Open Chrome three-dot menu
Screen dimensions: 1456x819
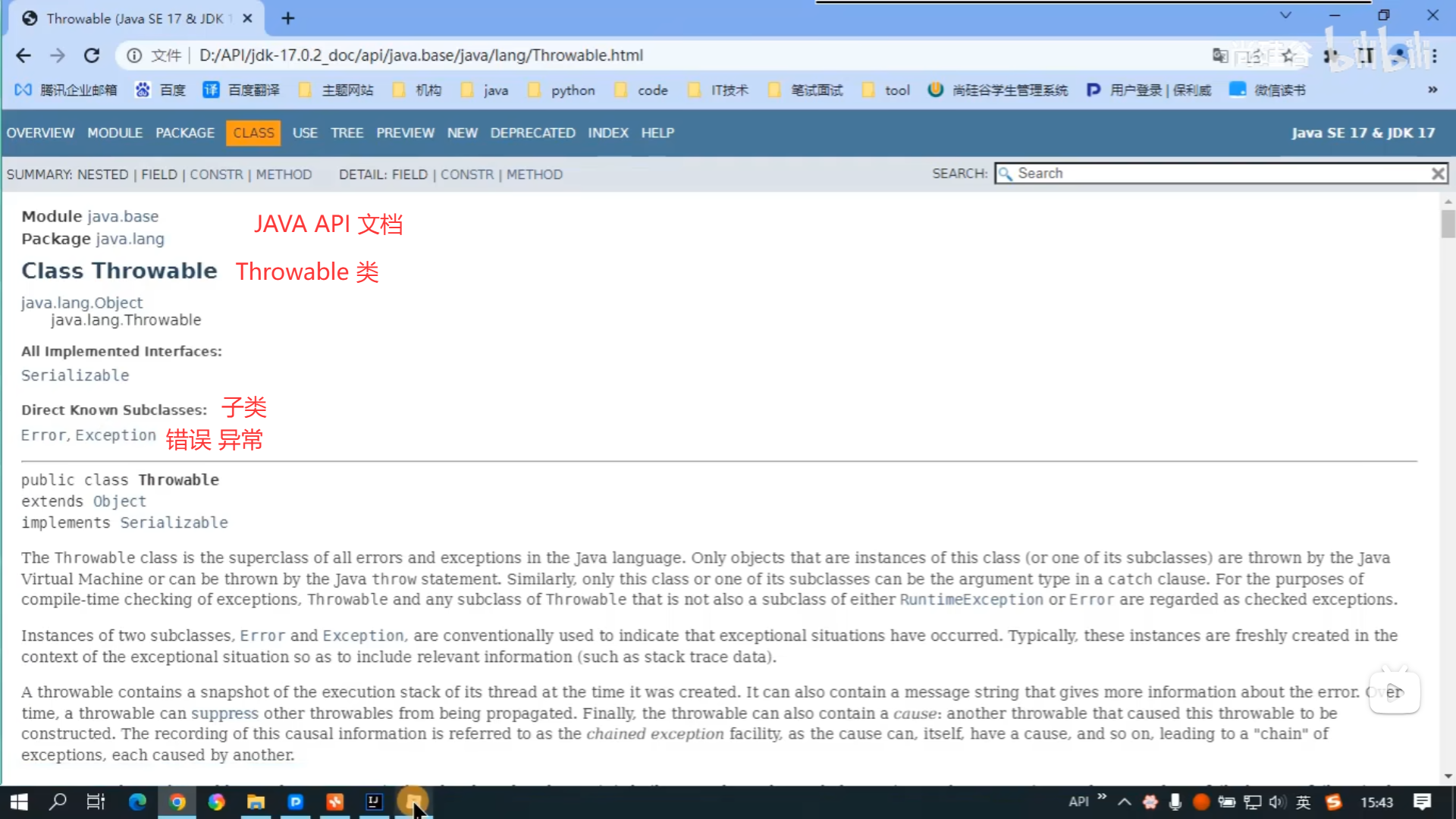point(1434,55)
